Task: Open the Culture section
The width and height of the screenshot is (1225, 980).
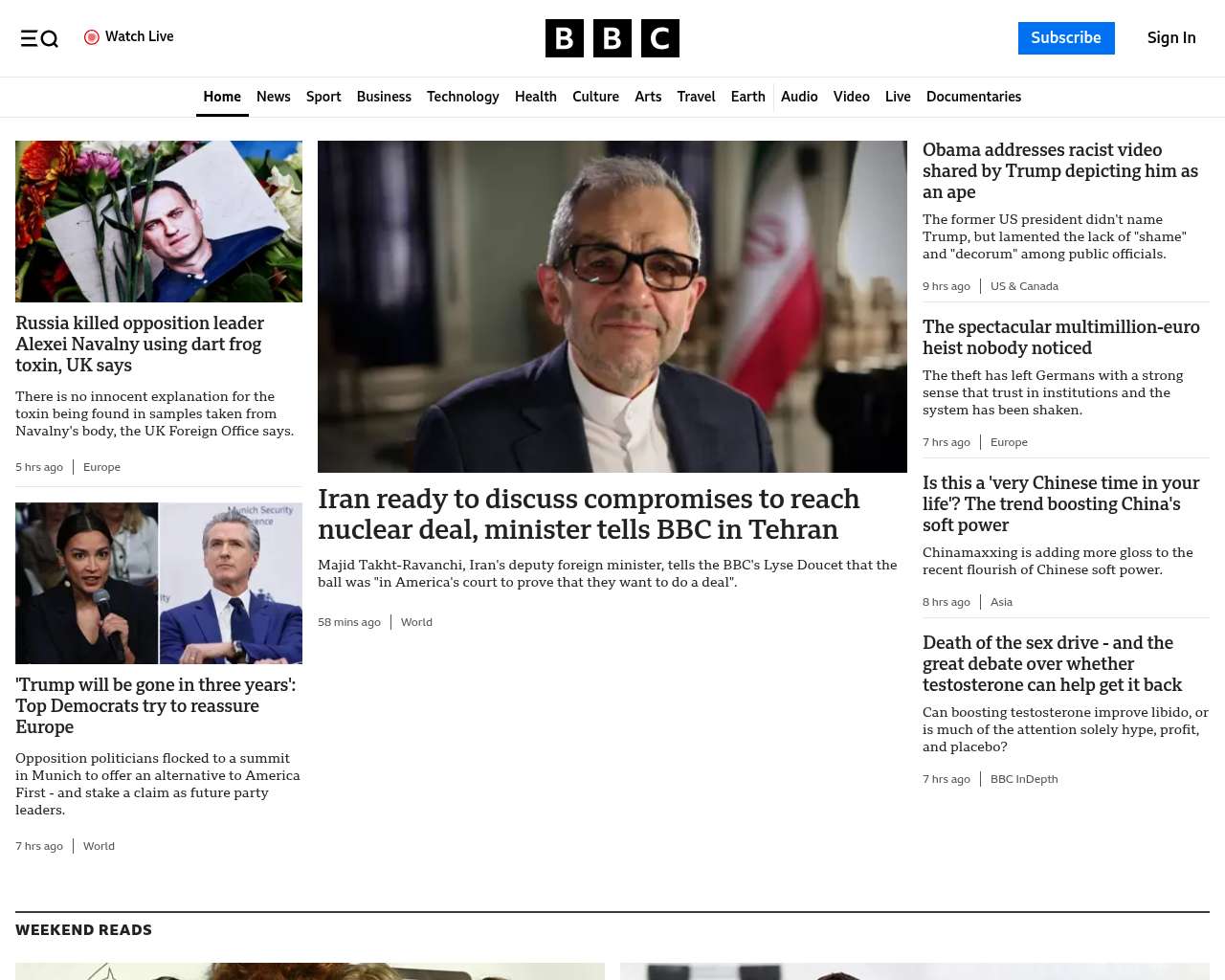Action: click(x=595, y=97)
